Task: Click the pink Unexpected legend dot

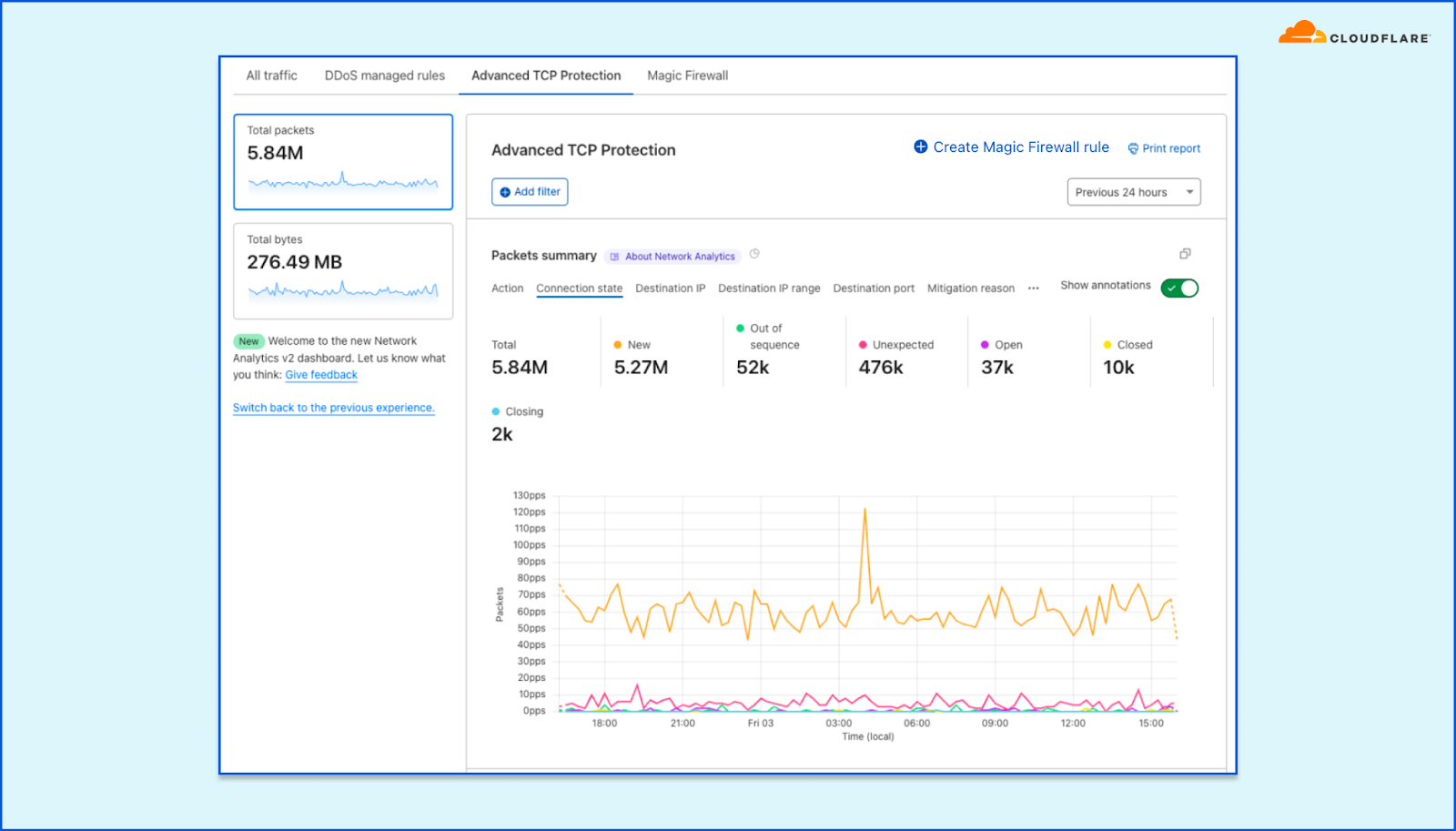Action: 863,345
